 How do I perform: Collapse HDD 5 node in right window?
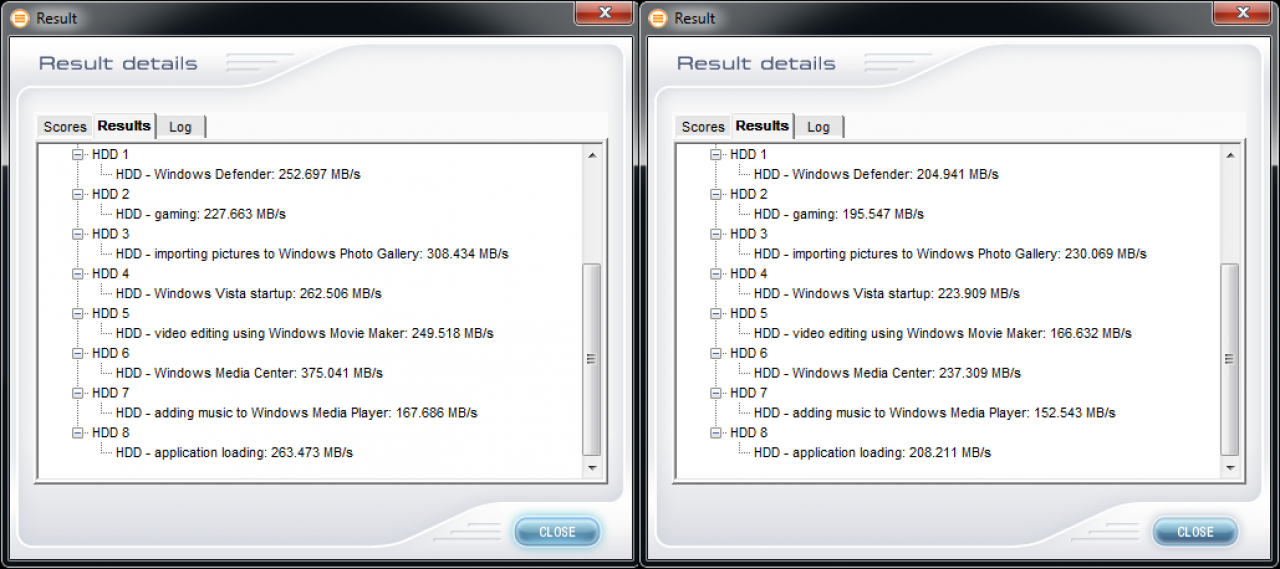pos(716,314)
